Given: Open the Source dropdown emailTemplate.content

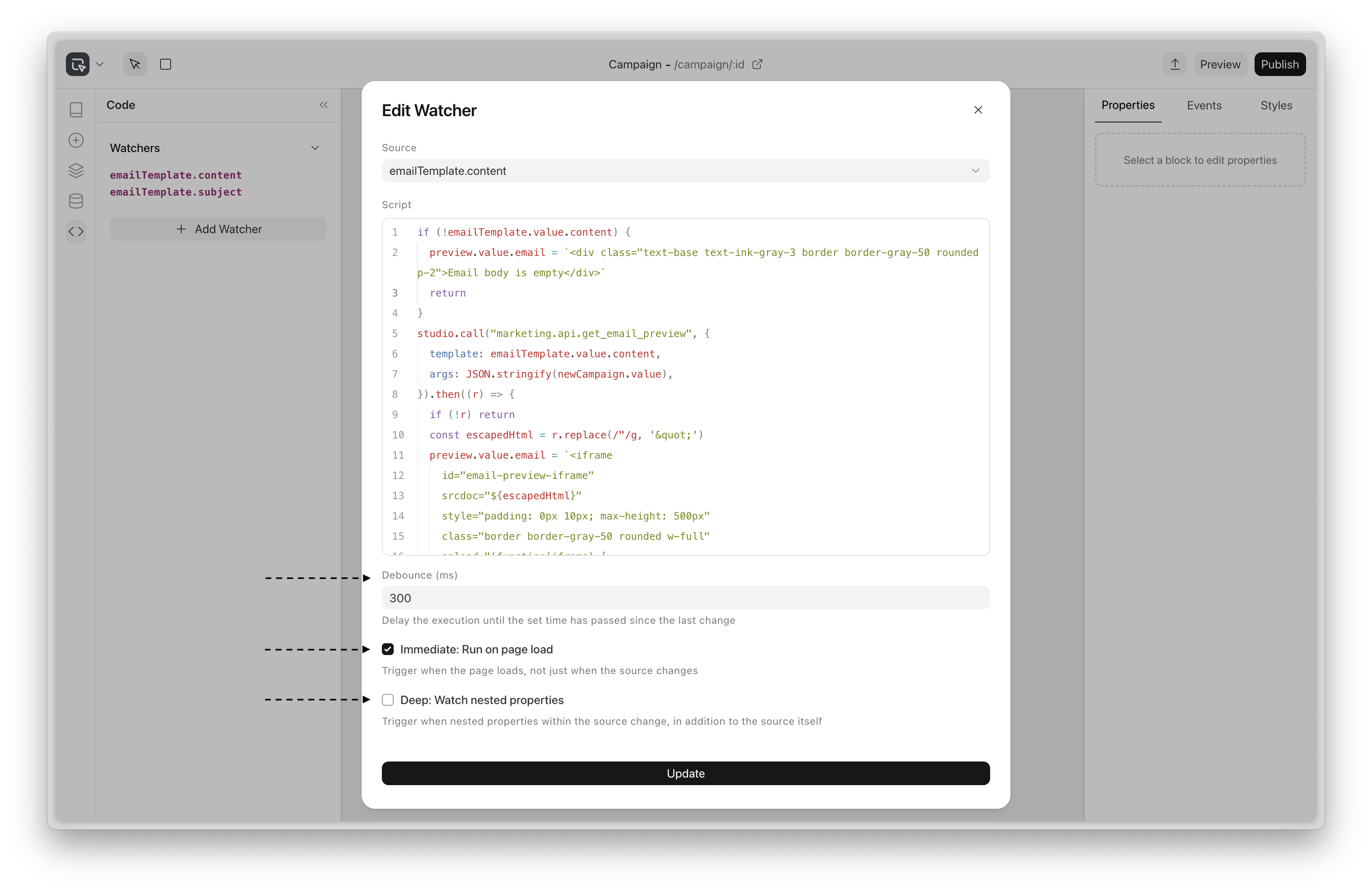Looking at the screenshot, I should point(685,171).
